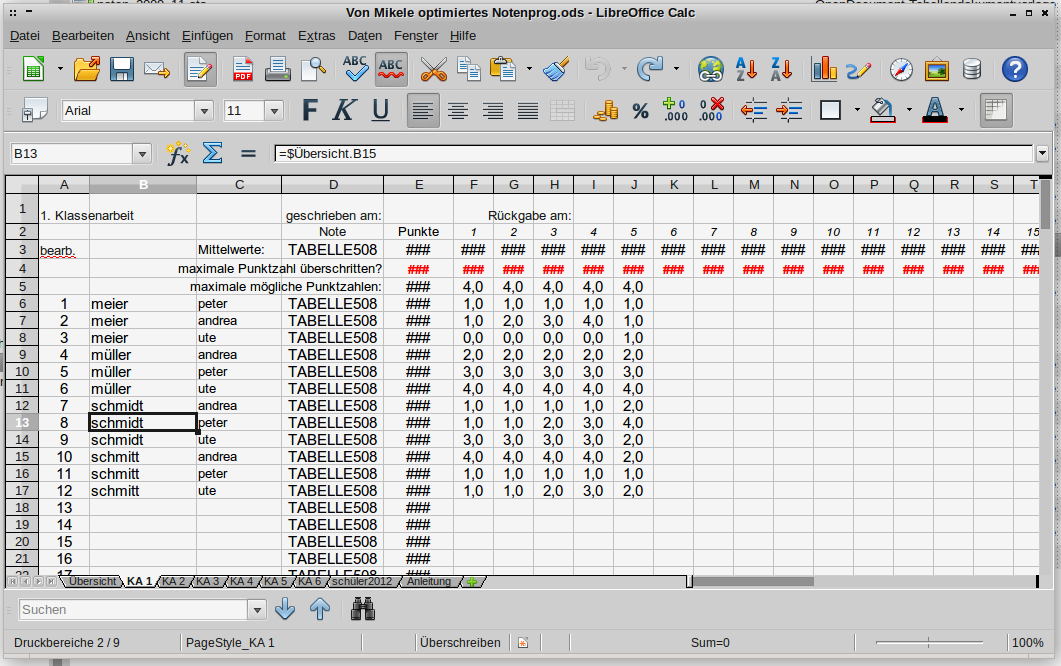The height and width of the screenshot is (666, 1061).
Task: Click the Suchen search input field
Action: pyautogui.click(x=133, y=610)
